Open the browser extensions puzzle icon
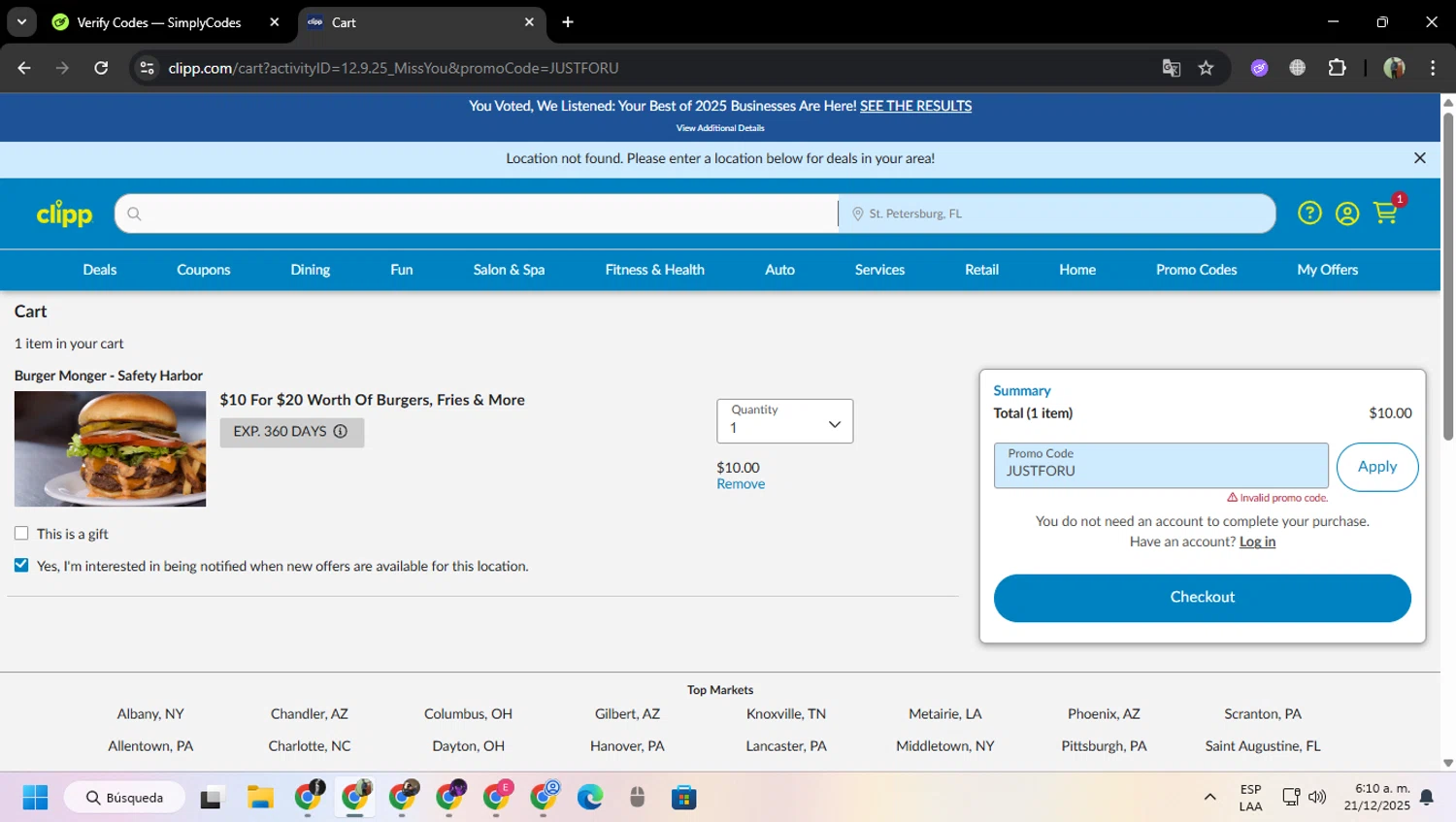 point(1337,68)
